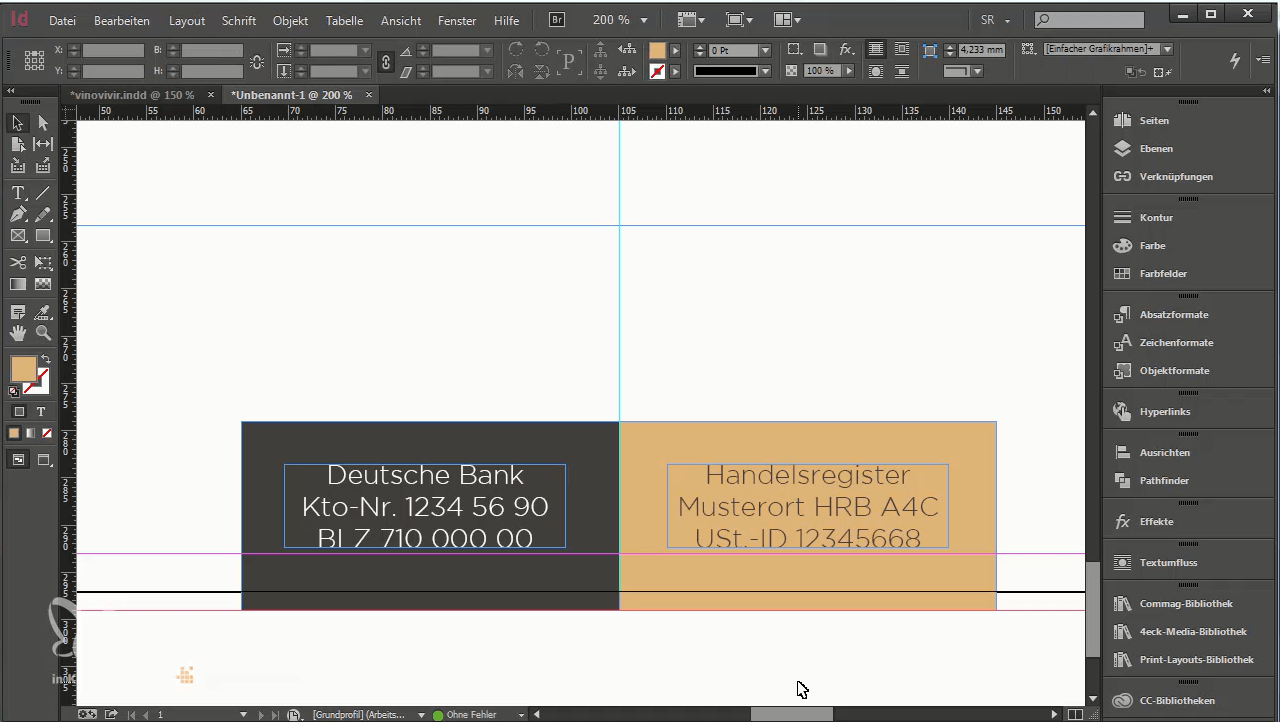
Task: Open the Ebenen panel
Action: [x=1156, y=148]
